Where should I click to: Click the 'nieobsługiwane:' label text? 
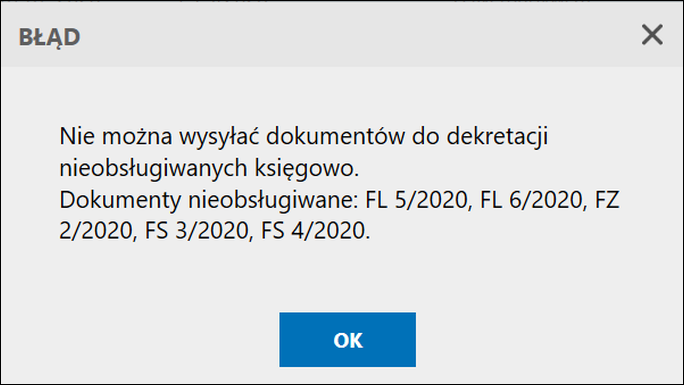273,200
